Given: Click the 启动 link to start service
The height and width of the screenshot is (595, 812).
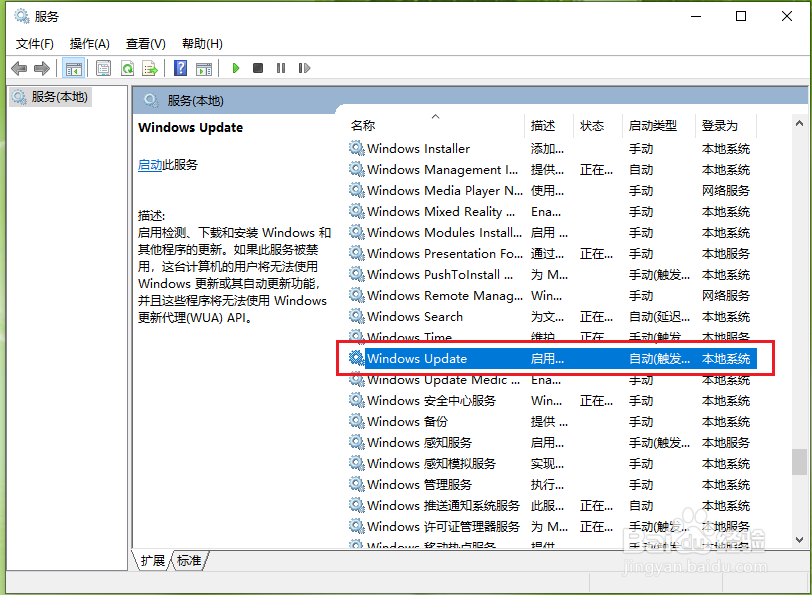Looking at the screenshot, I should tap(150, 165).
